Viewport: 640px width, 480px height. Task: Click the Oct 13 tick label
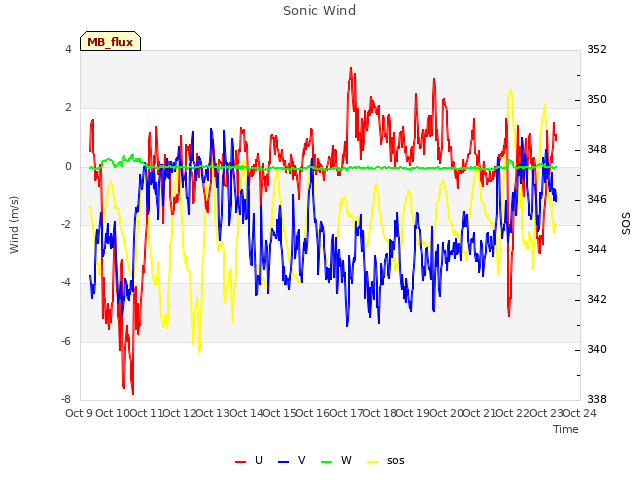coord(212,413)
